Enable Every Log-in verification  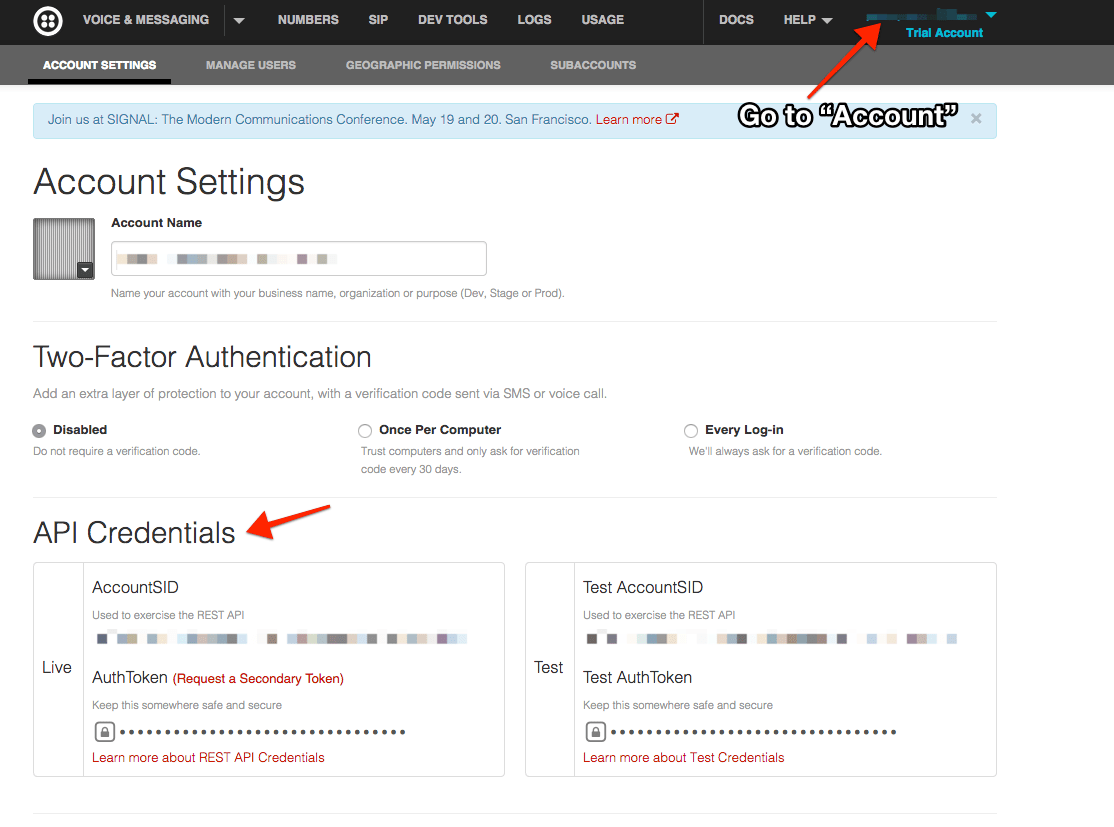coord(691,430)
